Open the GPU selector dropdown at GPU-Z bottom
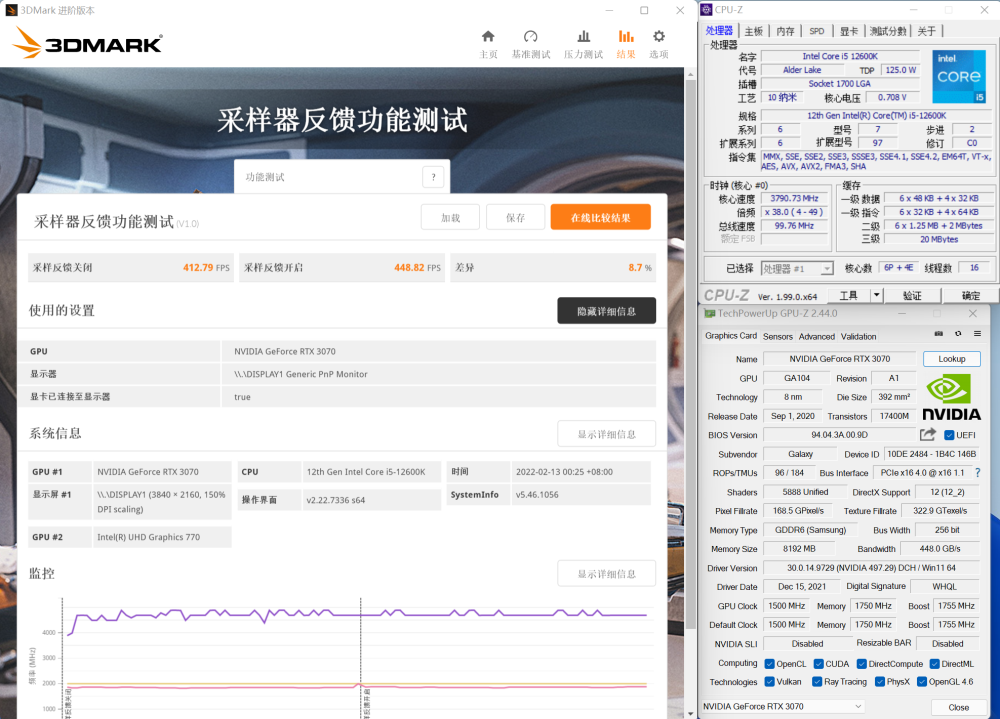 pos(782,706)
